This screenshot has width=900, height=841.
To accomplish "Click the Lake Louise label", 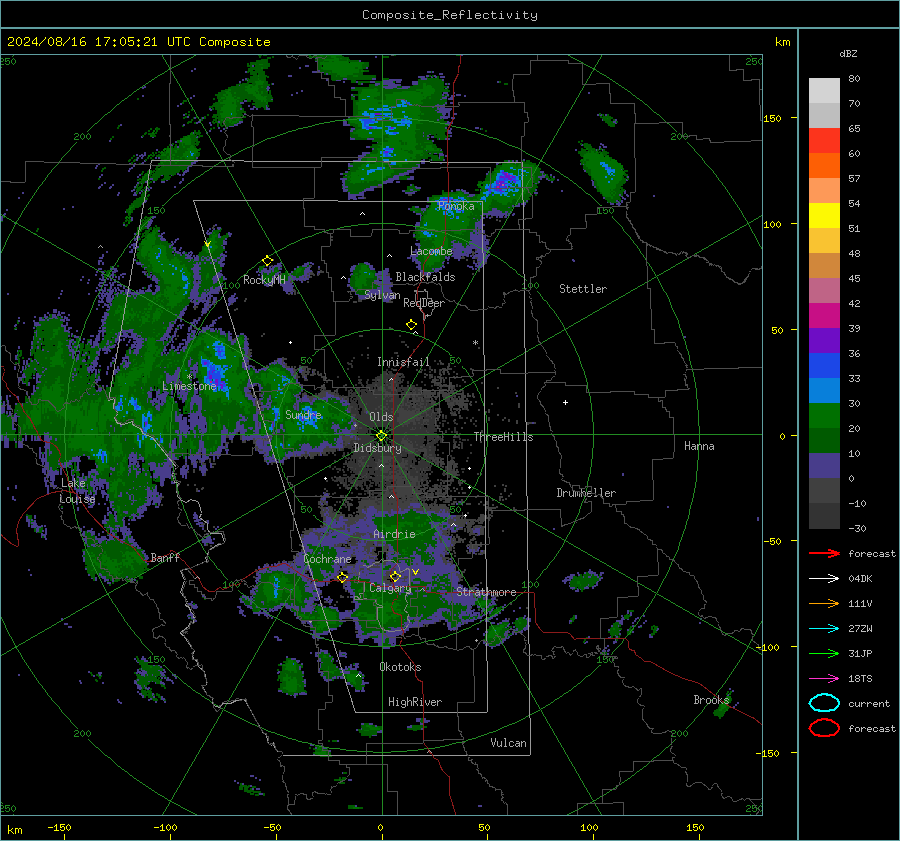I will click(x=77, y=491).
